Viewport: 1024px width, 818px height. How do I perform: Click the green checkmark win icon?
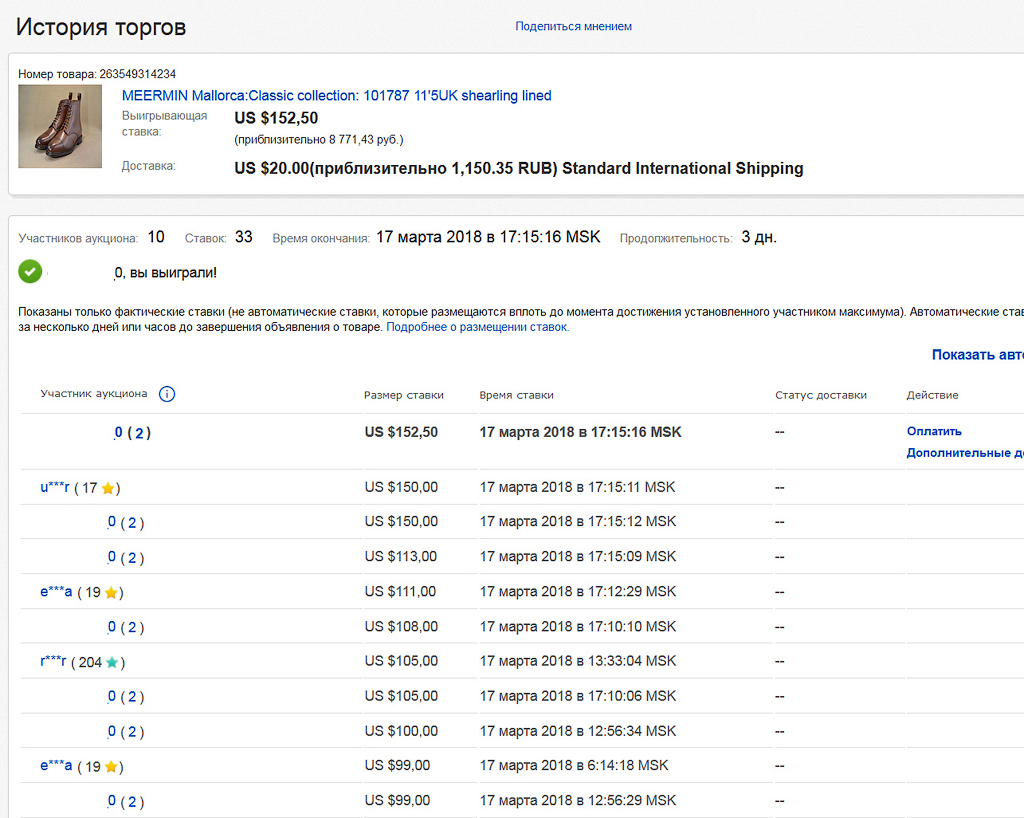(x=30, y=271)
